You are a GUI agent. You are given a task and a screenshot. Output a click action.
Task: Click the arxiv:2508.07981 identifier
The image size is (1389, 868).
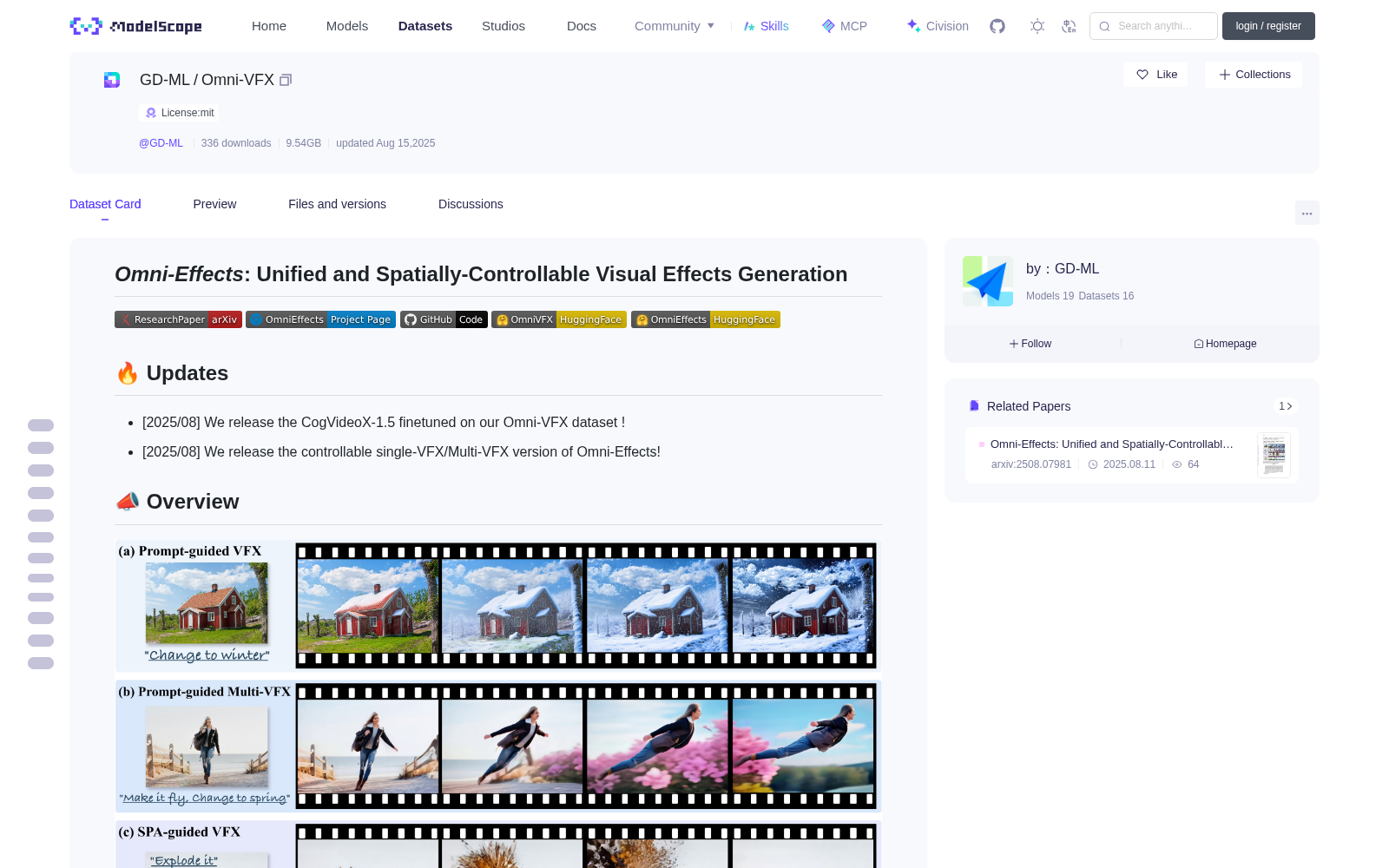(x=1031, y=464)
